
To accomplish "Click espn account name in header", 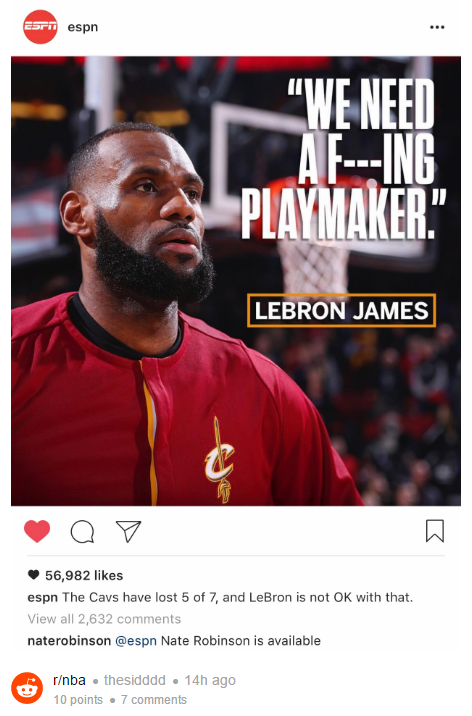I will click(83, 27).
